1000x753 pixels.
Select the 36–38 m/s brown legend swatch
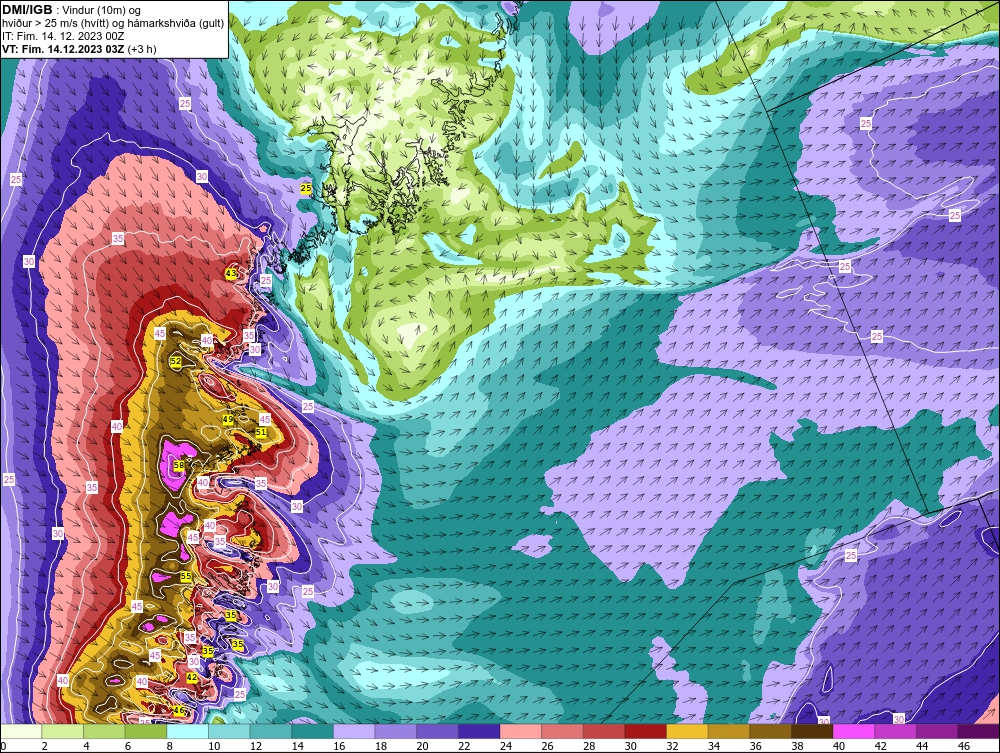point(771,731)
